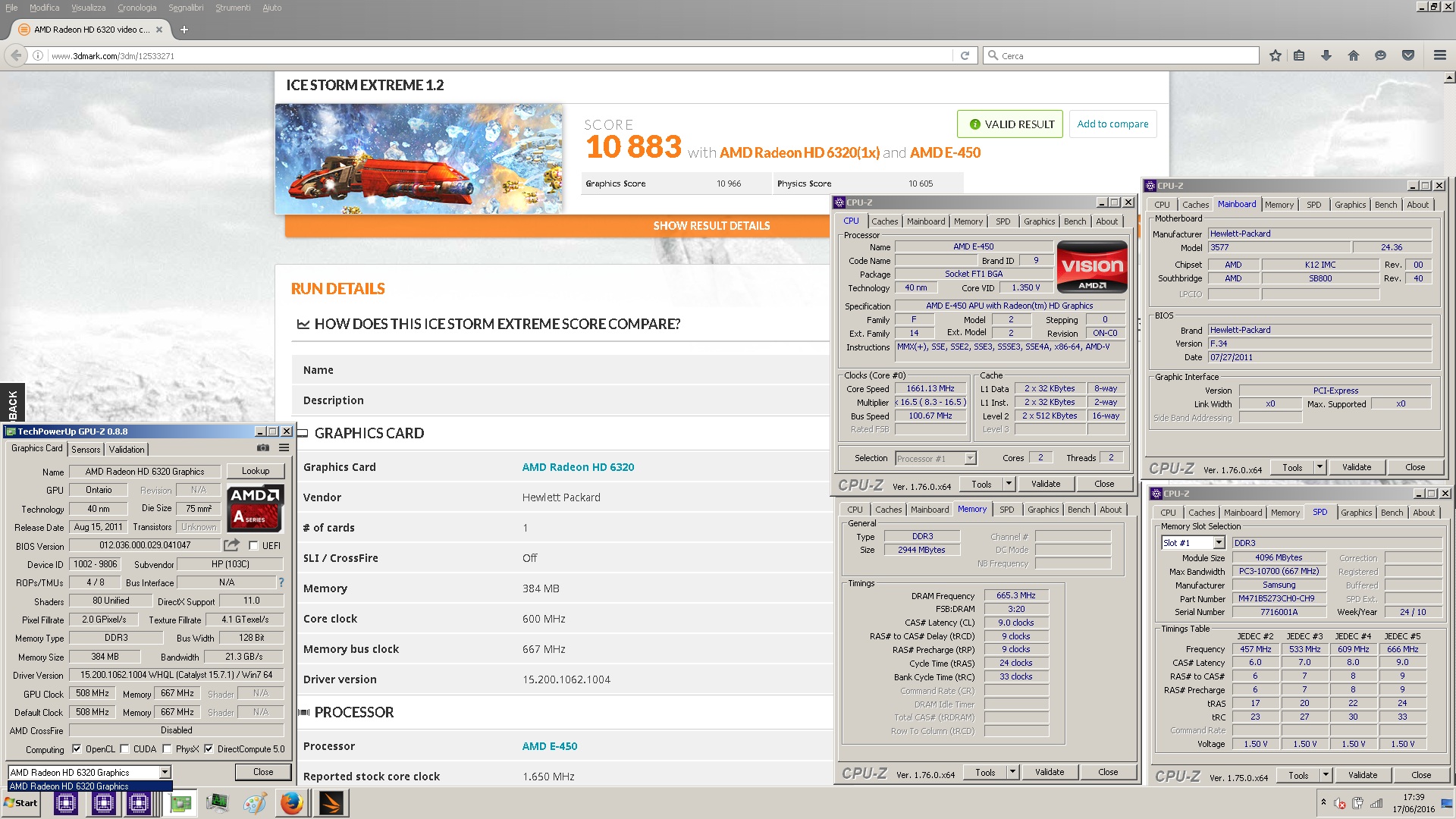Click the back arrow in Firefox
The image size is (1456, 819).
(16, 55)
